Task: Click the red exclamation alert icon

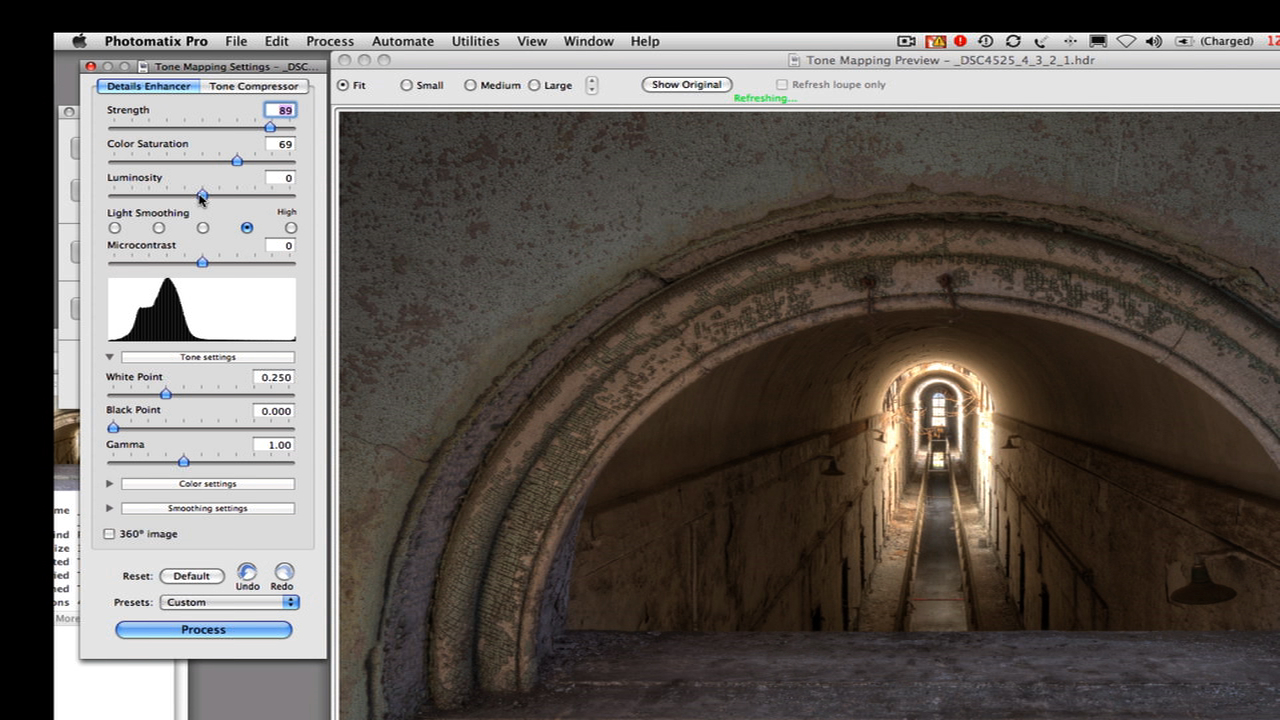Action: point(960,41)
